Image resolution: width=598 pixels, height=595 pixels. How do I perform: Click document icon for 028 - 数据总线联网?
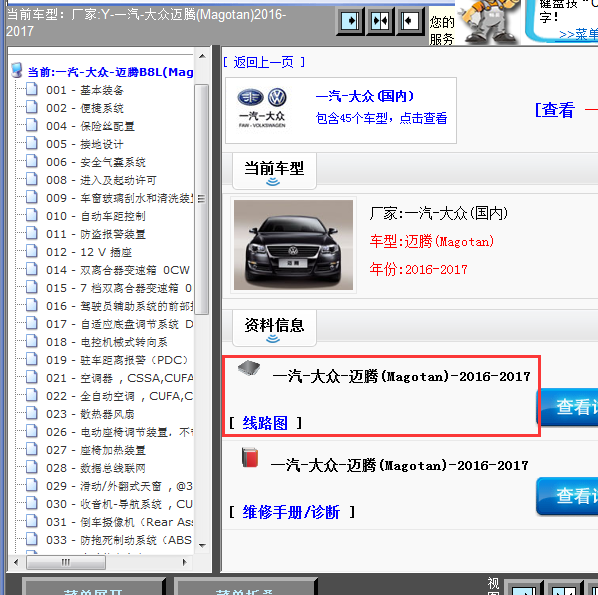click(32, 467)
